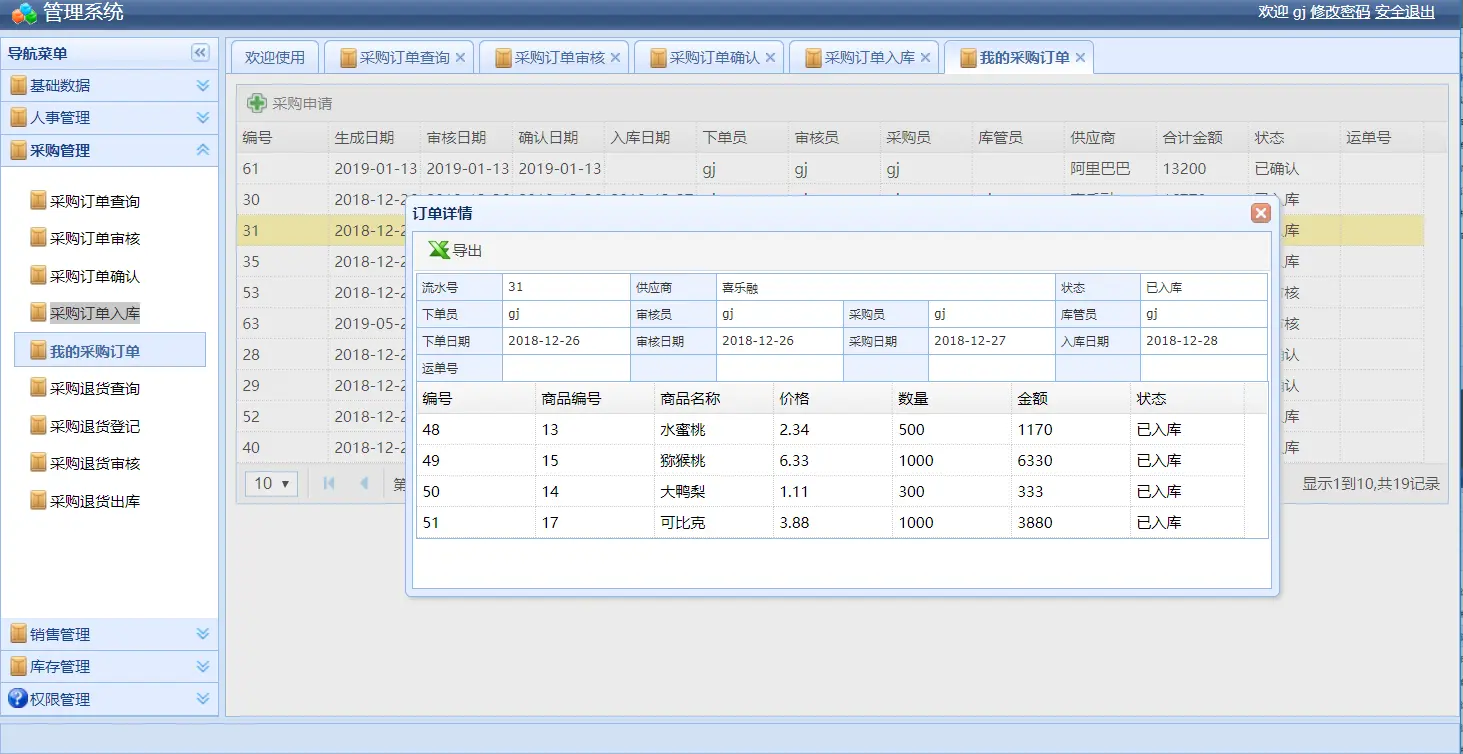
Task: Click the Excel export icon in order details
Action: [x=439, y=250]
